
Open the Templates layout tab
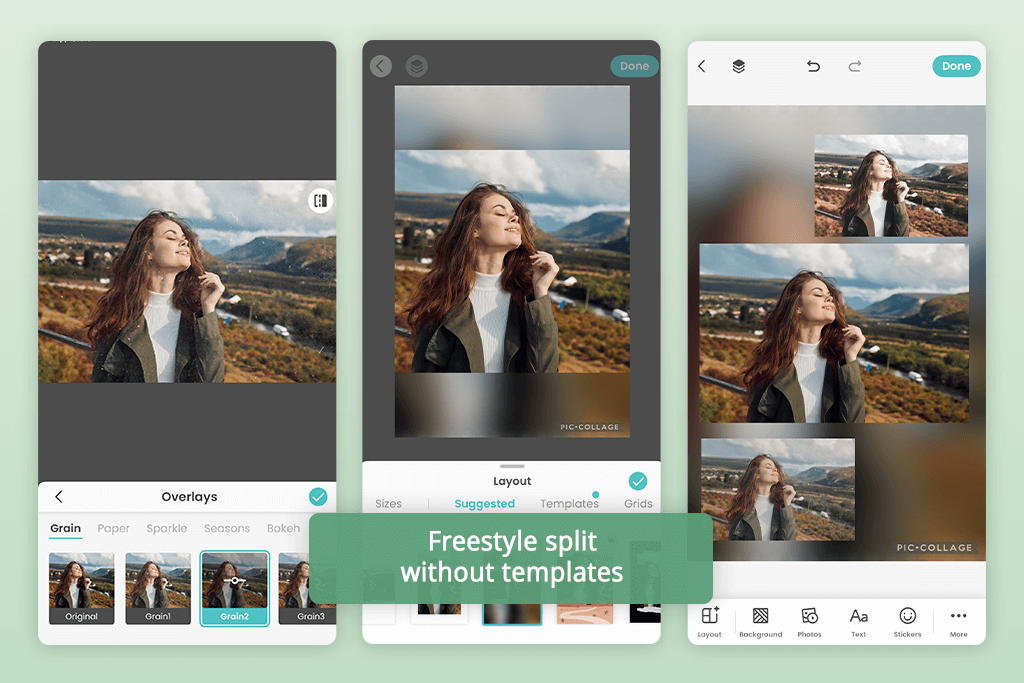point(569,503)
